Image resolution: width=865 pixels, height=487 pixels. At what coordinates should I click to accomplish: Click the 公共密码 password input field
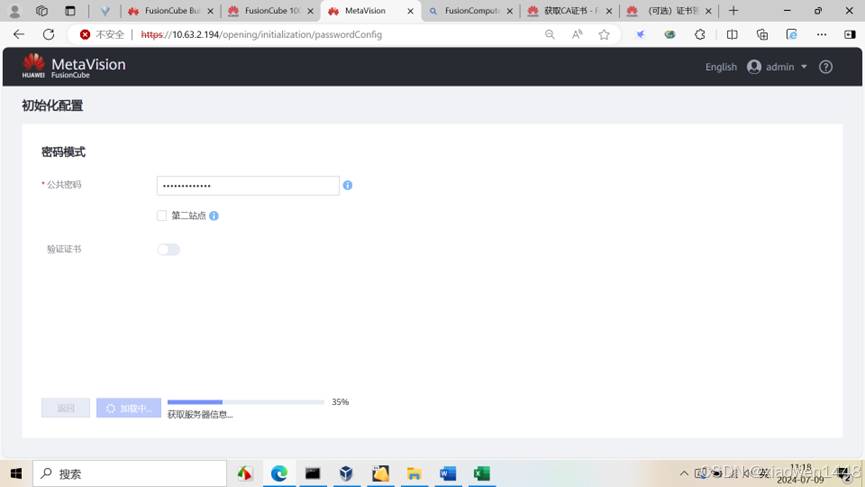(x=248, y=185)
